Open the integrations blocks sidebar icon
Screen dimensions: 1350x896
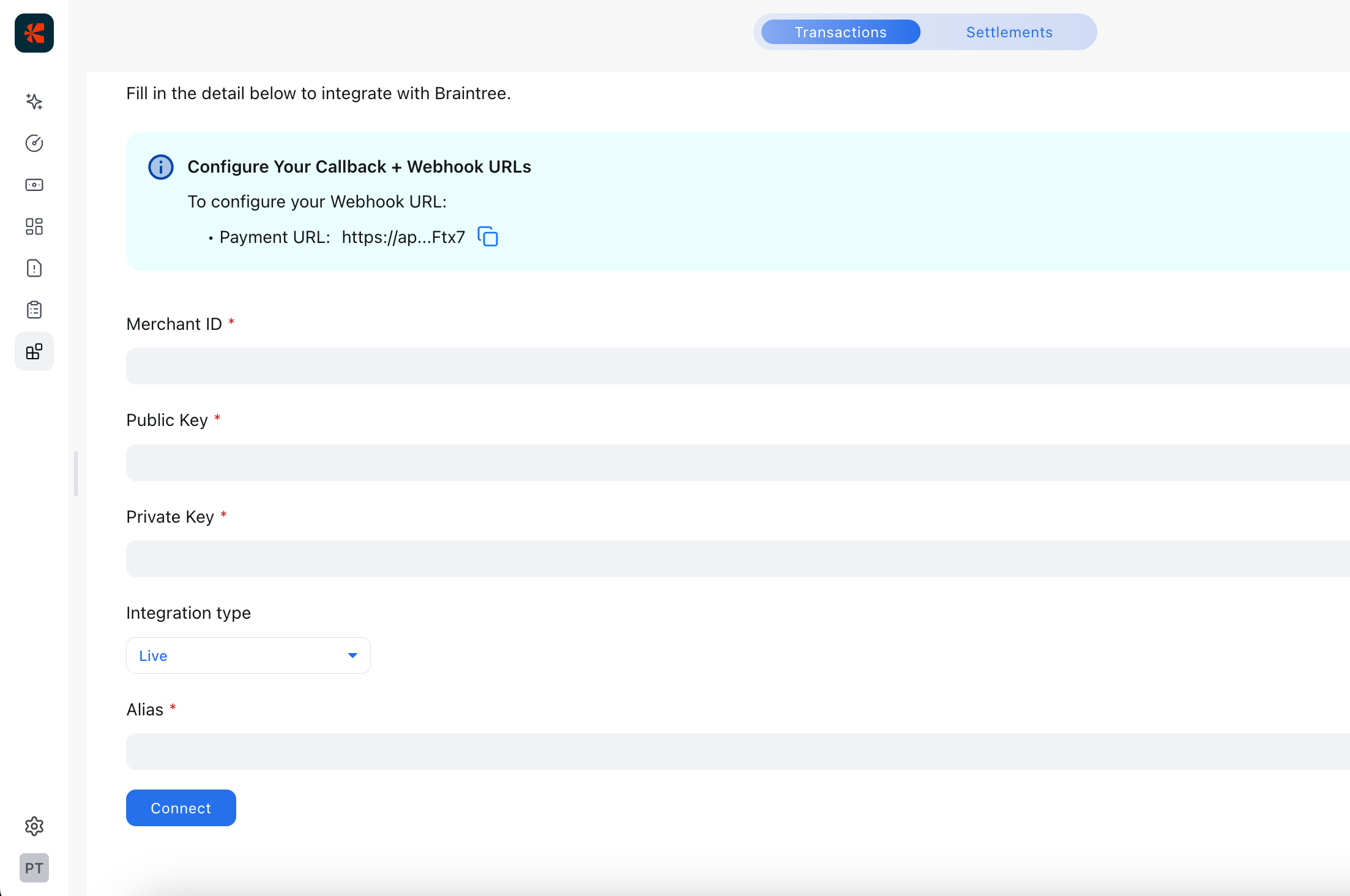coord(34,351)
